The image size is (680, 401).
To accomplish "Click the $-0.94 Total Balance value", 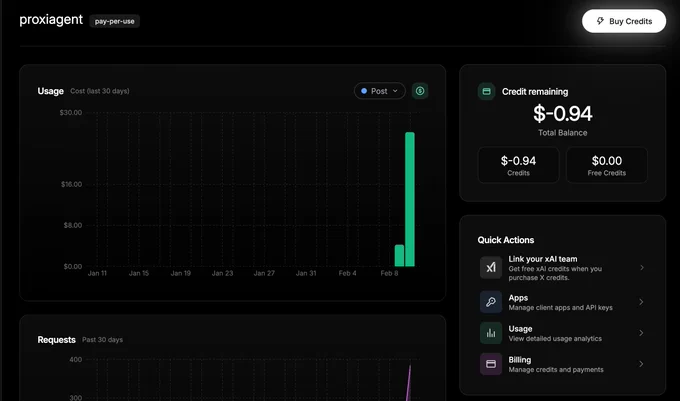I will tap(562, 114).
